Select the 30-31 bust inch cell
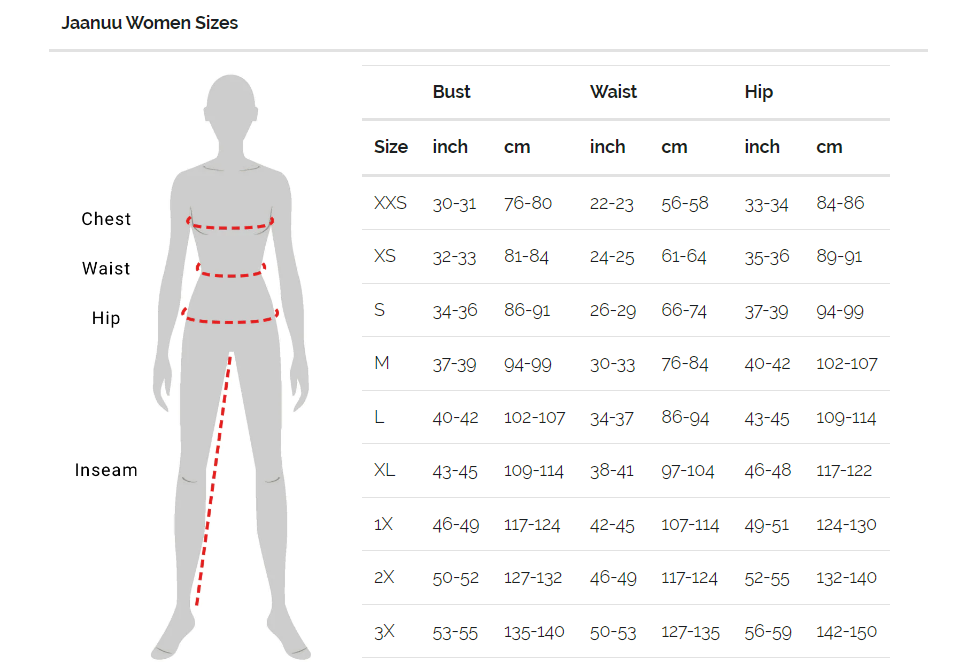This screenshot has width=963, height=670. pos(454,204)
